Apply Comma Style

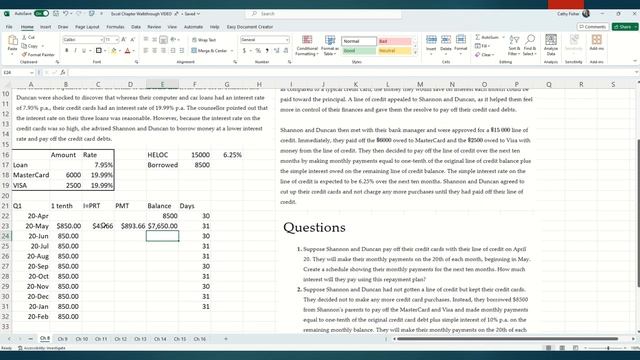coord(267,51)
